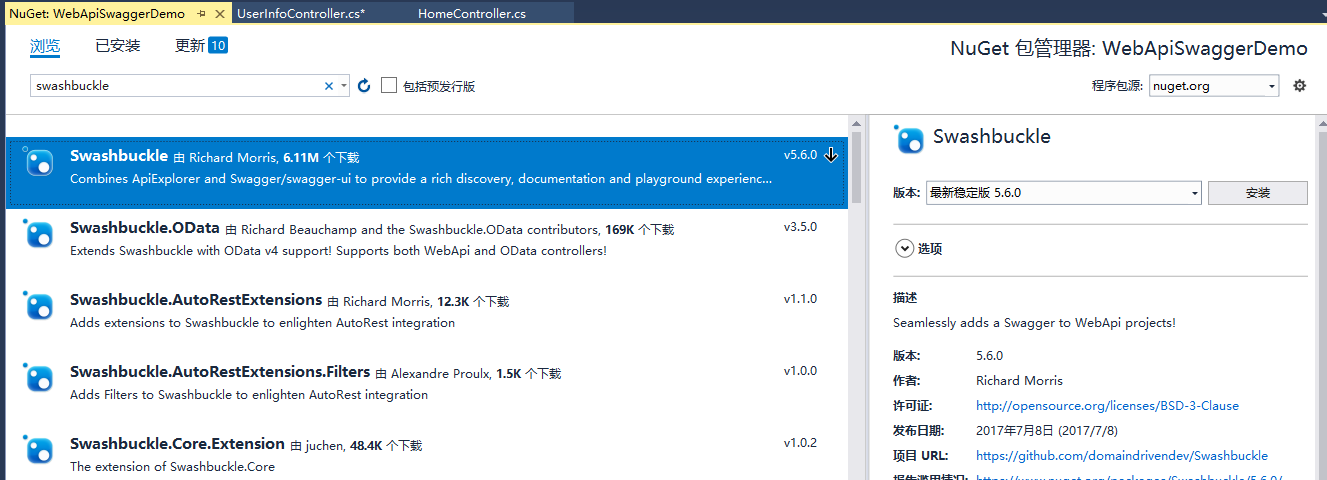Click Swashbuckle.AutoRestExtensions.Filters package icon

(38, 378)
